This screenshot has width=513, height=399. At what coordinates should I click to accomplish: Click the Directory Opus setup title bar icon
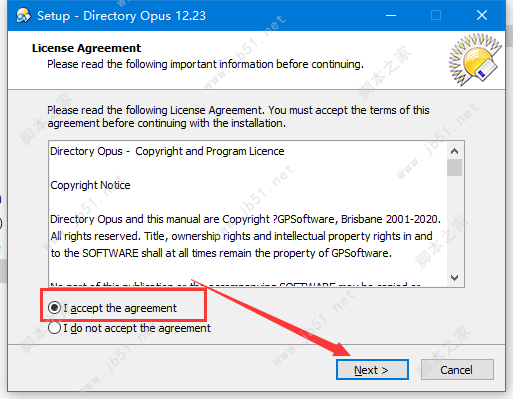click(24, 16)
